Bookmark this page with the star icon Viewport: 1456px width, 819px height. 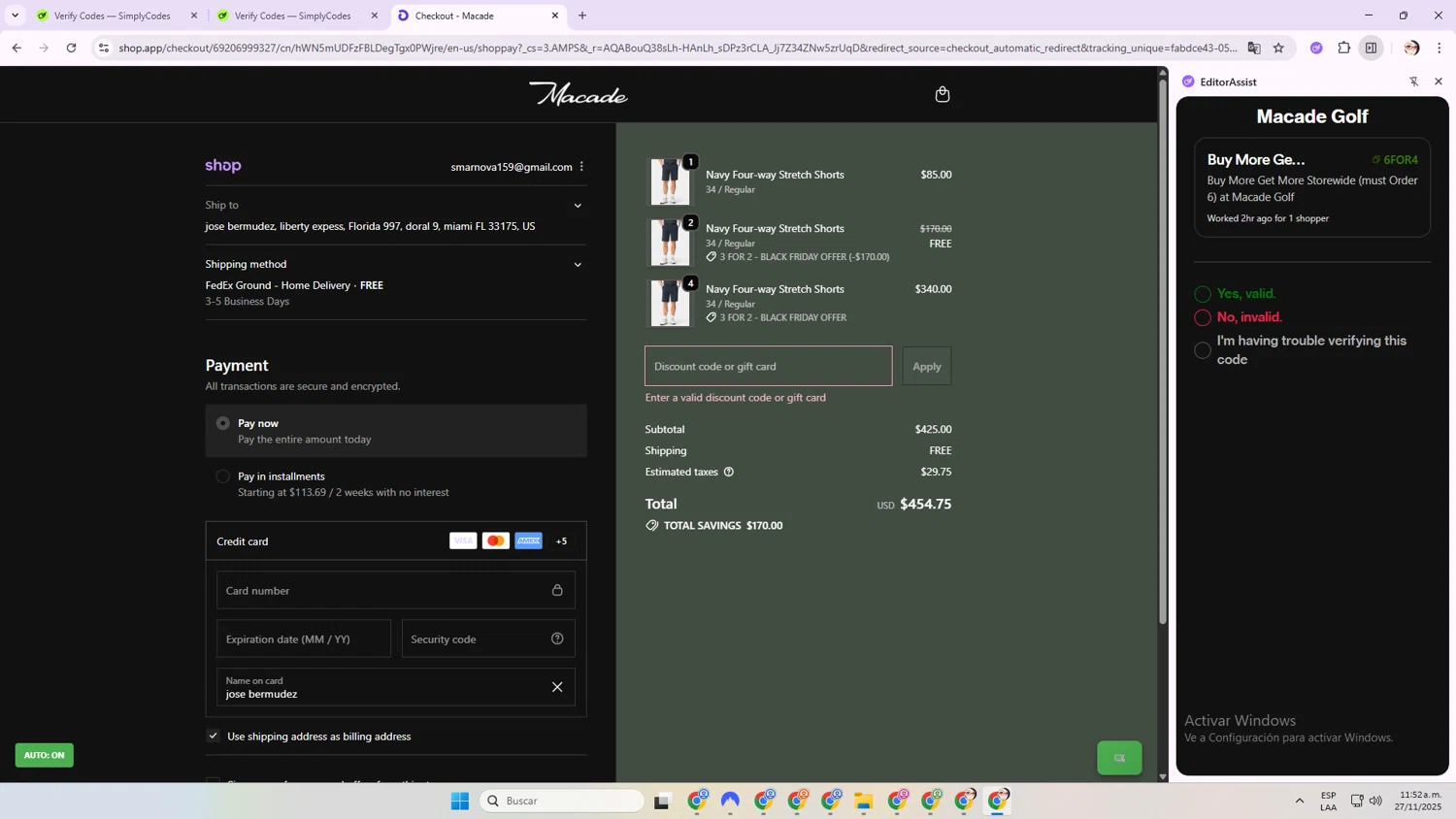[x=1278, y=48]
